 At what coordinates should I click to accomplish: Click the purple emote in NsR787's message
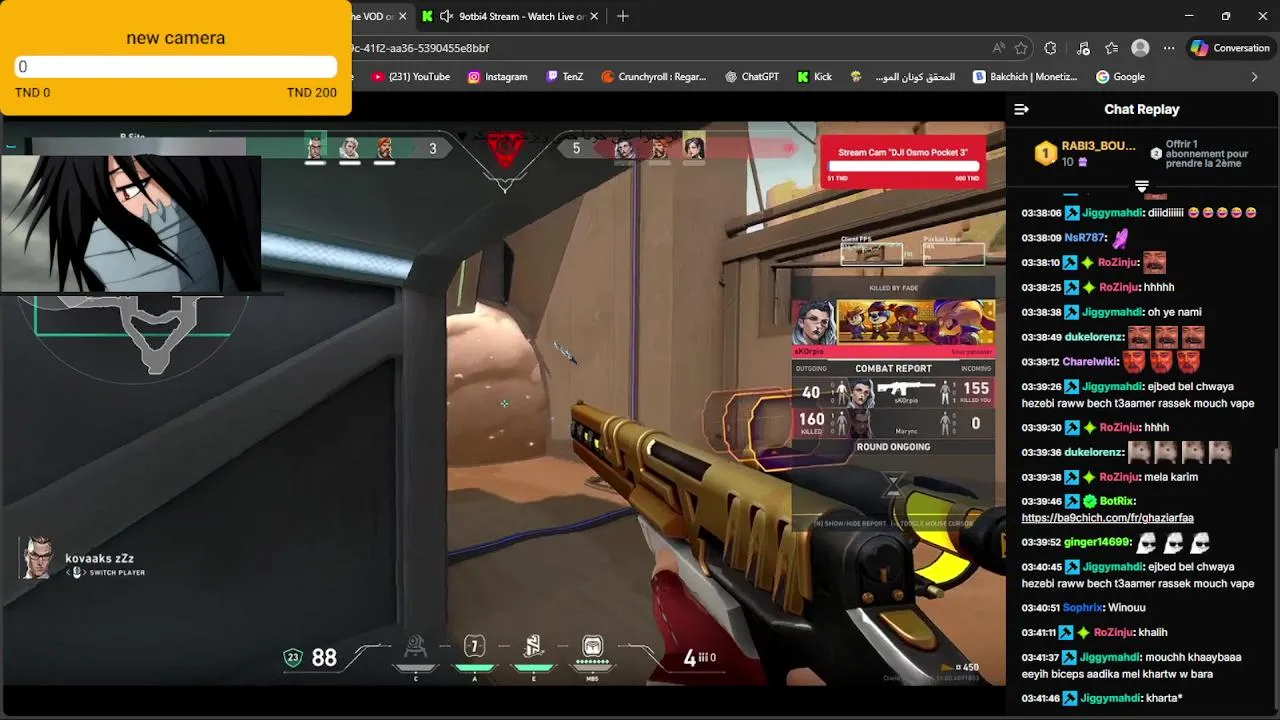[x=1122, y=238]
